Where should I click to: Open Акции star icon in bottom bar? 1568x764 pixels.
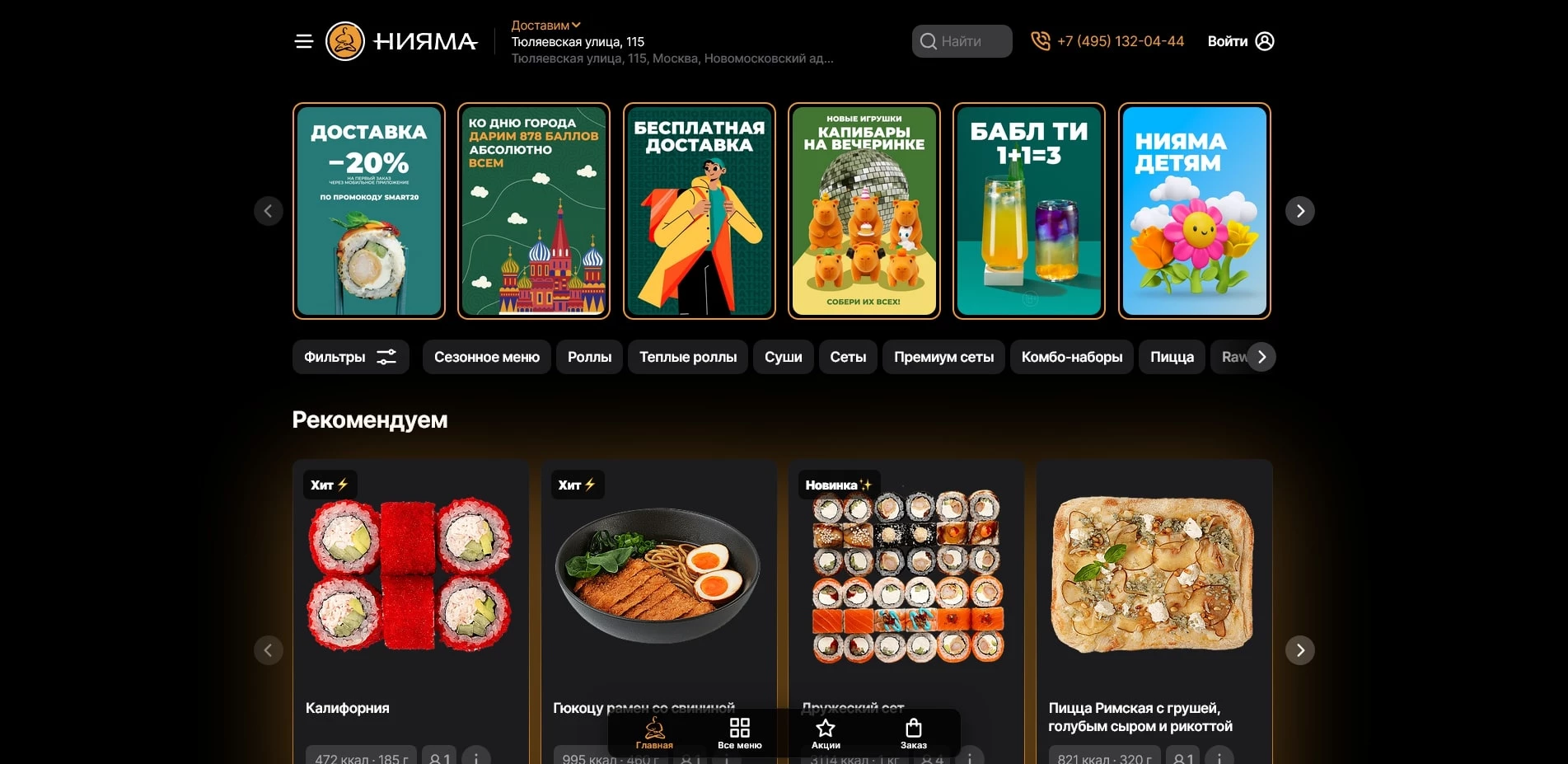click(826, 733)
